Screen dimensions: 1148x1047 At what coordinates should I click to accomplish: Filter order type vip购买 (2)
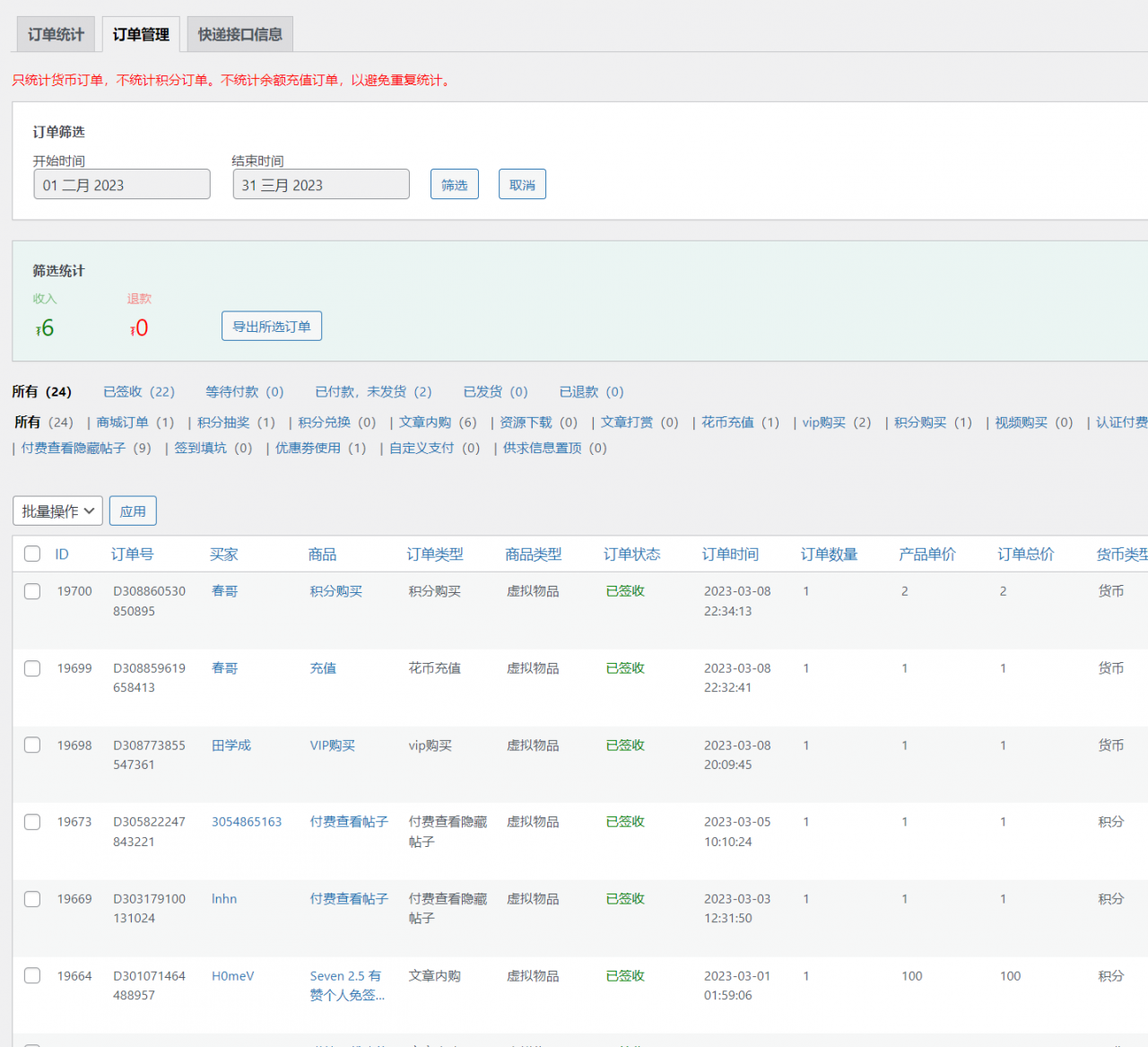coord(837,423)
